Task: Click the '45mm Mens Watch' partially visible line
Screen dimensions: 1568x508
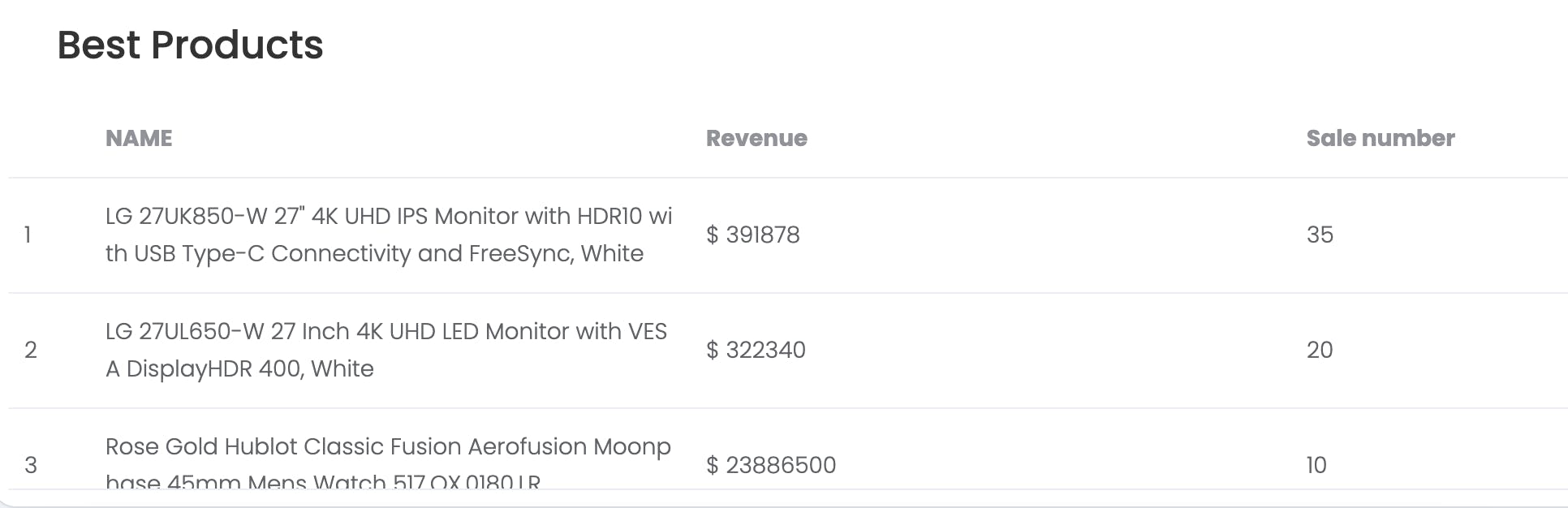Action: pos(277,482)
